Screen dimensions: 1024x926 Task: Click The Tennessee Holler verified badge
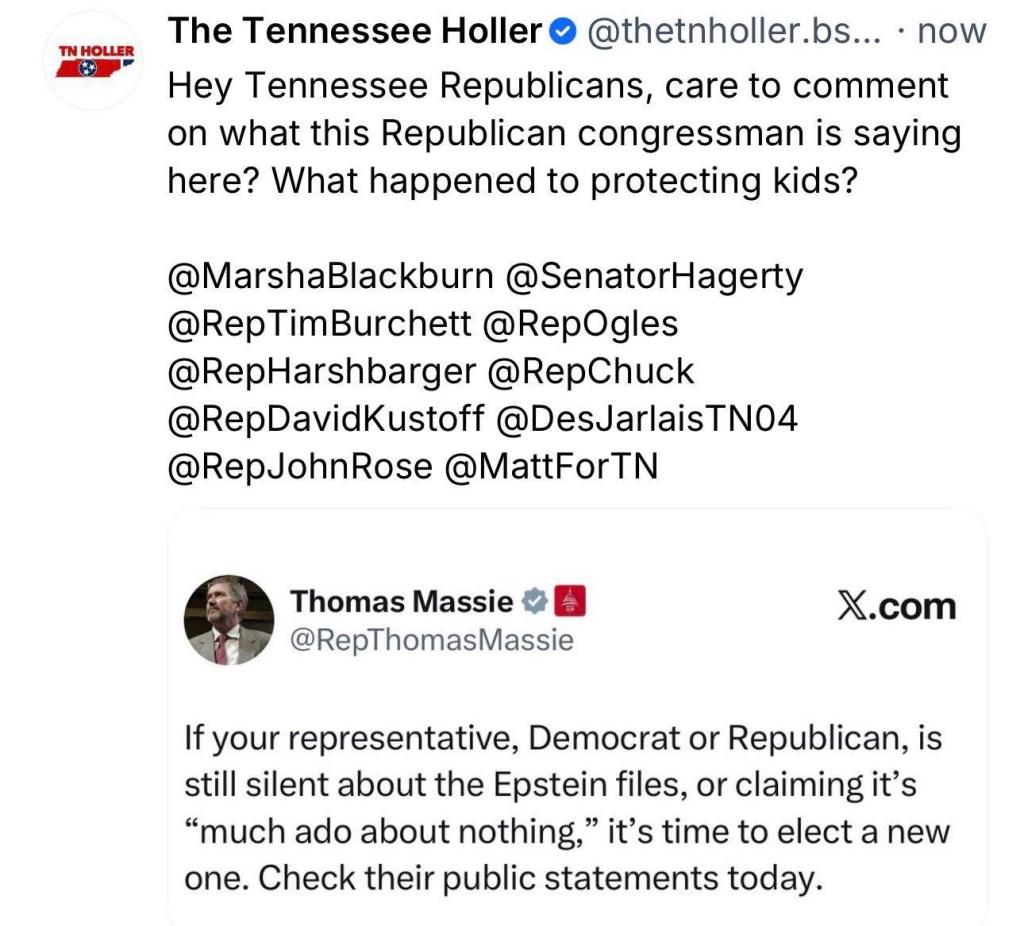coord(564,33)
